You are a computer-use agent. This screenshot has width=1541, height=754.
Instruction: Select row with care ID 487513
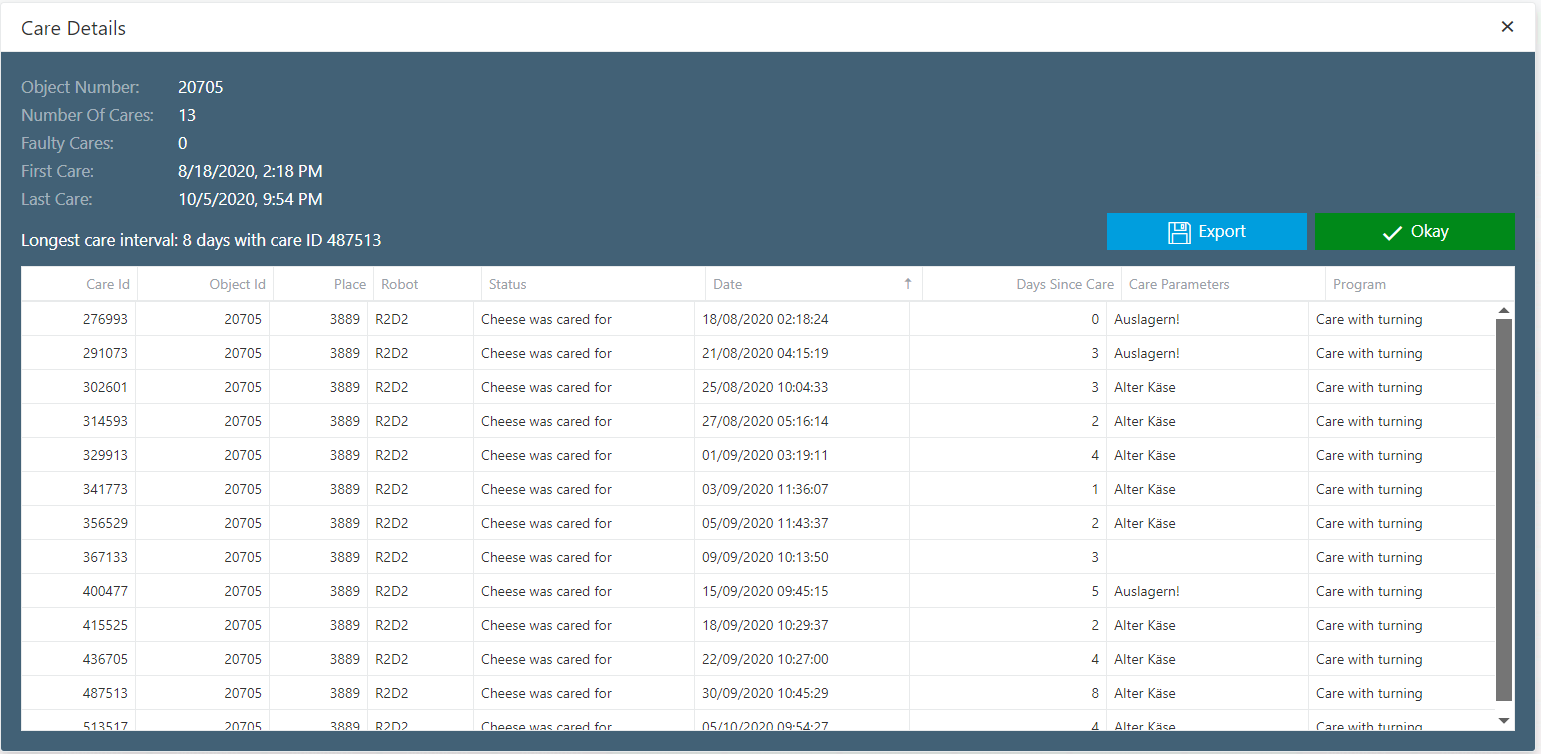pos(105,693)
